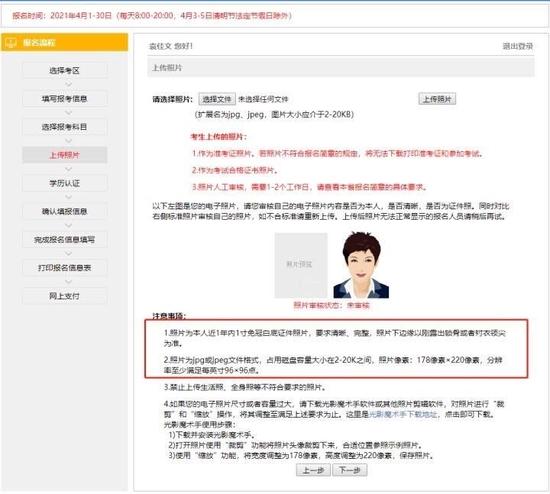Click the 上一步 previous step button
Screen dimensions: 550x494
(313, 470)
